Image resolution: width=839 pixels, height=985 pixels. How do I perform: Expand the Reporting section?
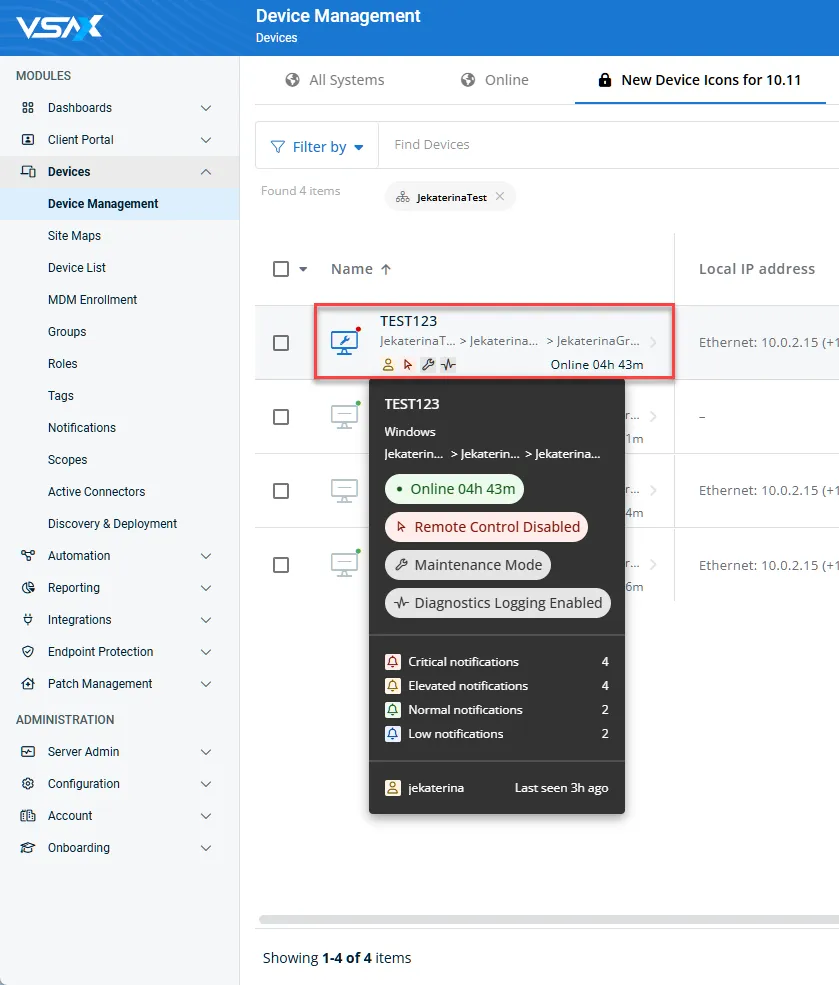point(206,588)
